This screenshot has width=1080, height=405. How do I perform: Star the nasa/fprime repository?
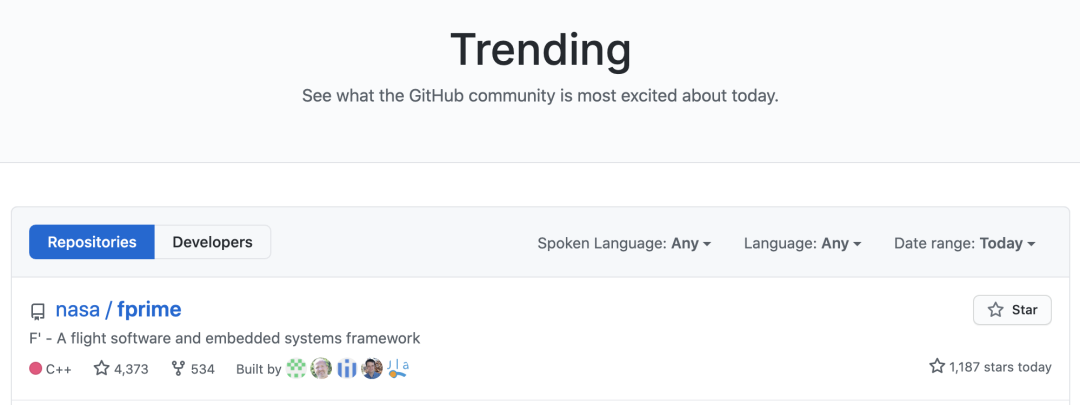1012,310
